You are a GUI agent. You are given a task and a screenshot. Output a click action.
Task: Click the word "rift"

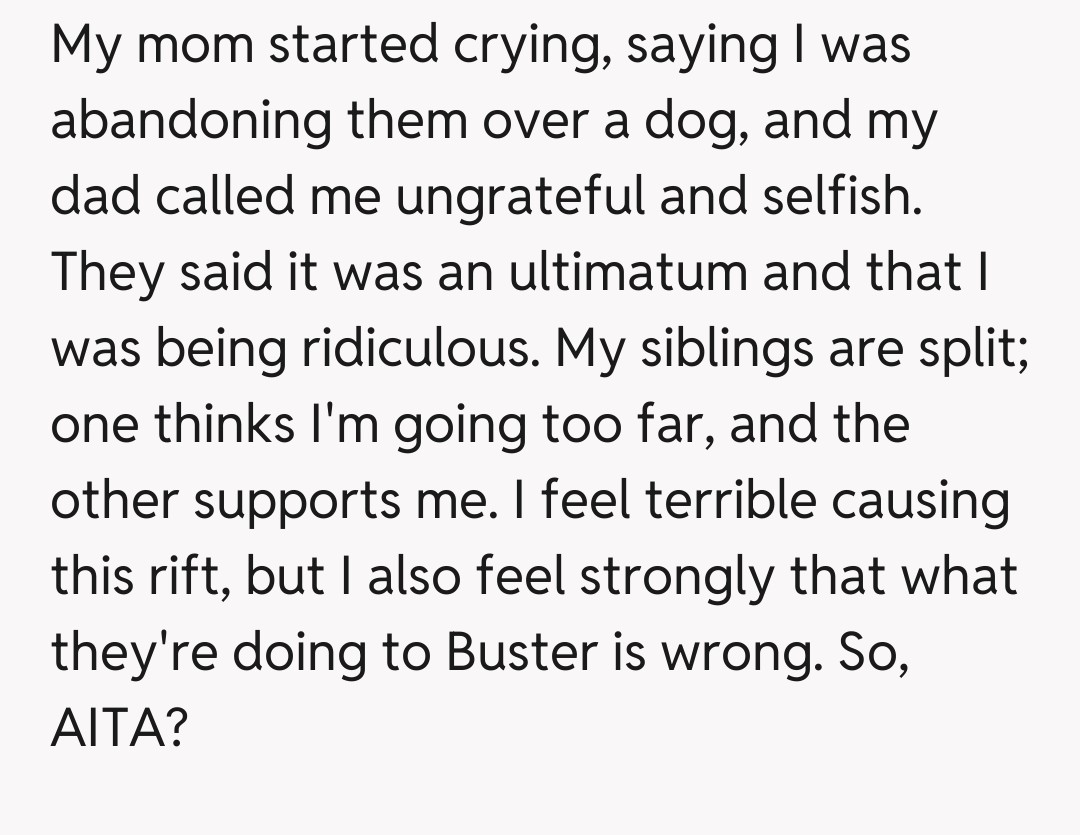pos(183,576)
